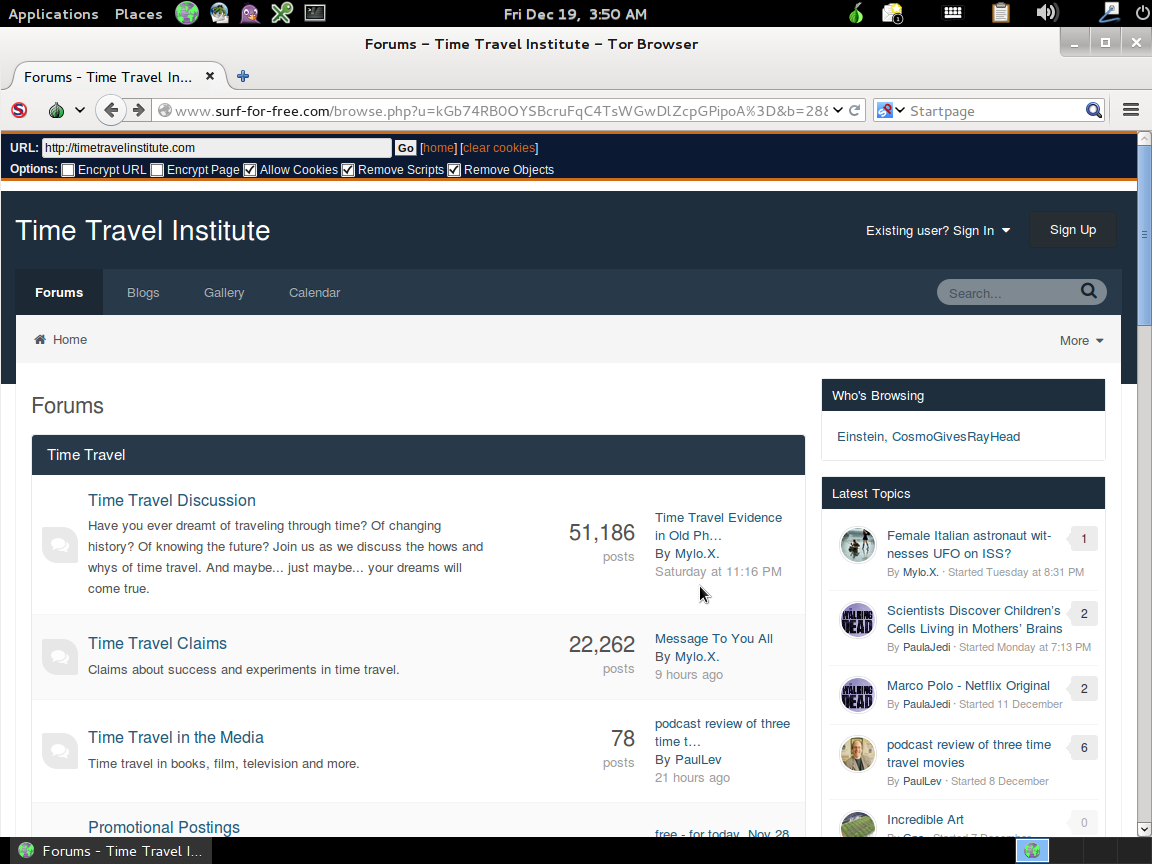Click the forum search magnifier icon

click(1088, 291)
